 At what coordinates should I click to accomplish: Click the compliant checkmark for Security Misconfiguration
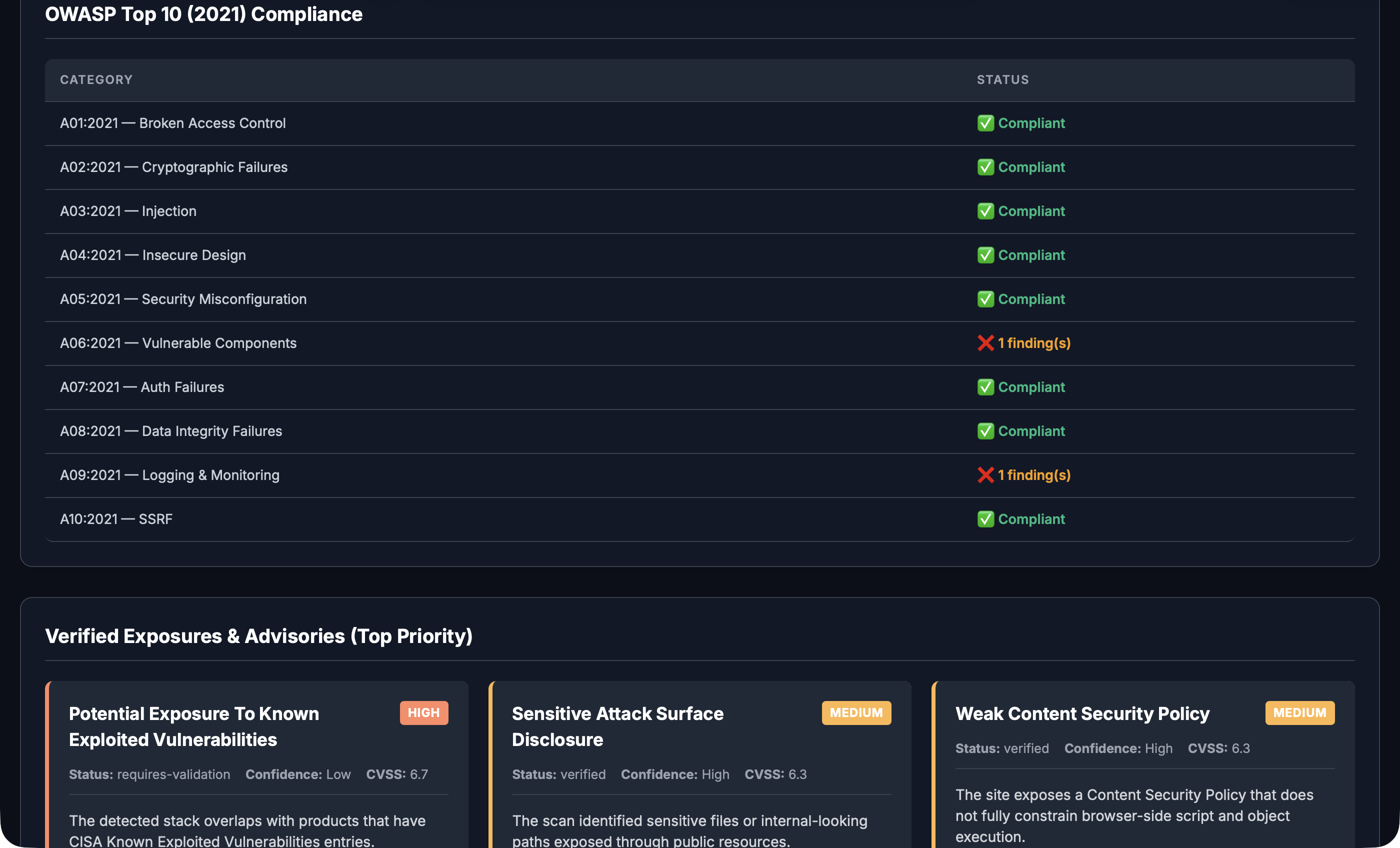pos(986,298)
